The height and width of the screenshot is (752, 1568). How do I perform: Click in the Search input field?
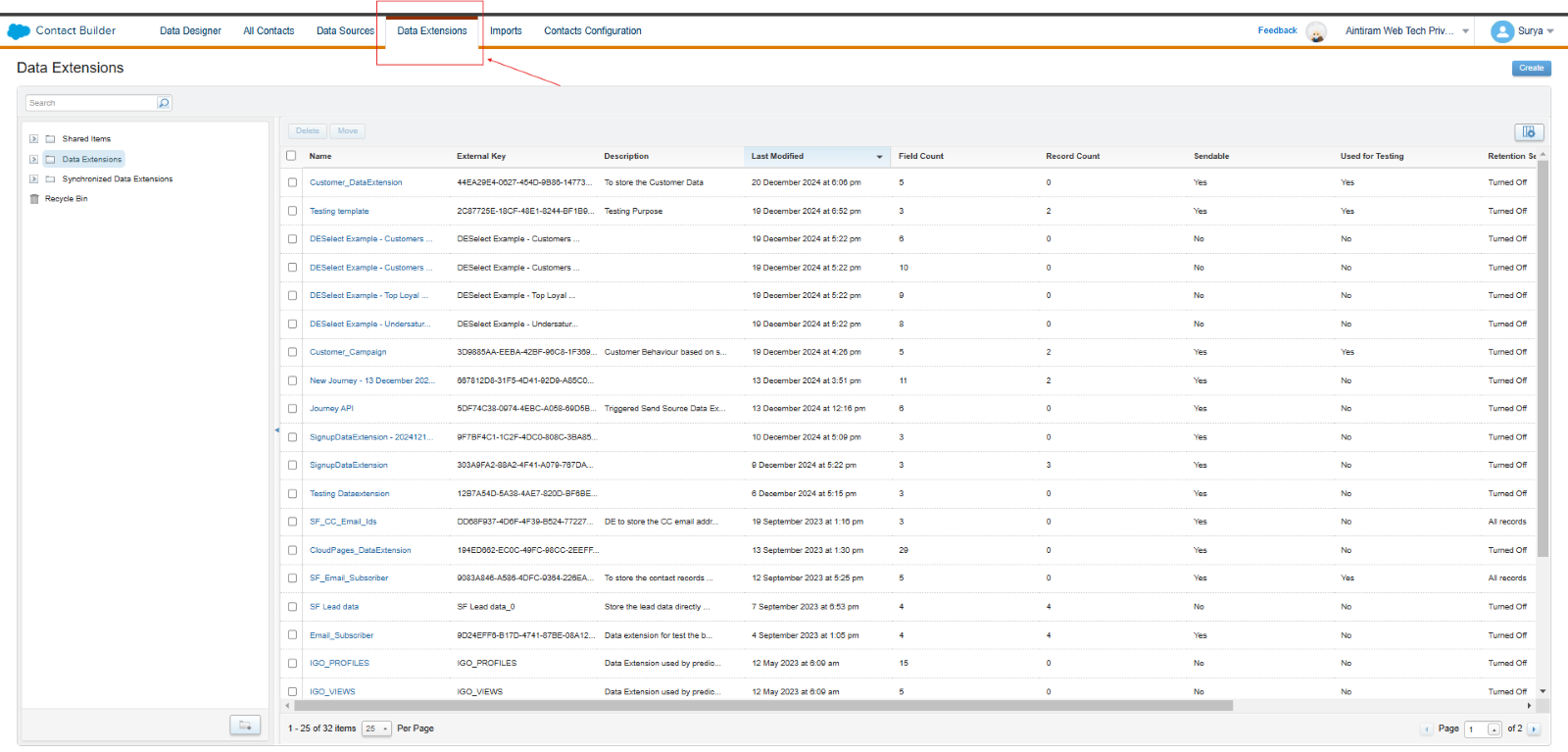(x=91, y=103)
